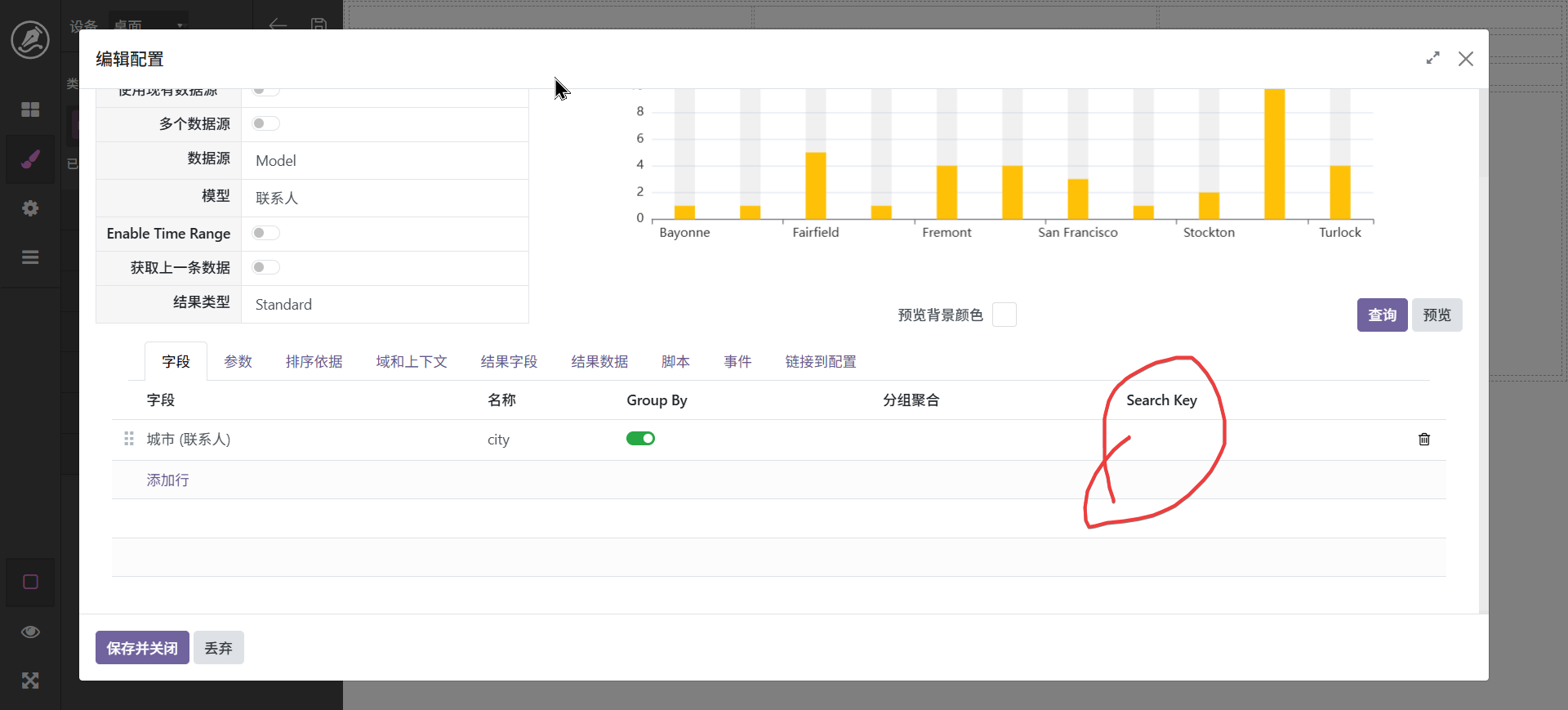This screenshot has height=710, width=1568.
Task: Select the paintbrush icon in sidebar
Action: [x=30, y=159]
